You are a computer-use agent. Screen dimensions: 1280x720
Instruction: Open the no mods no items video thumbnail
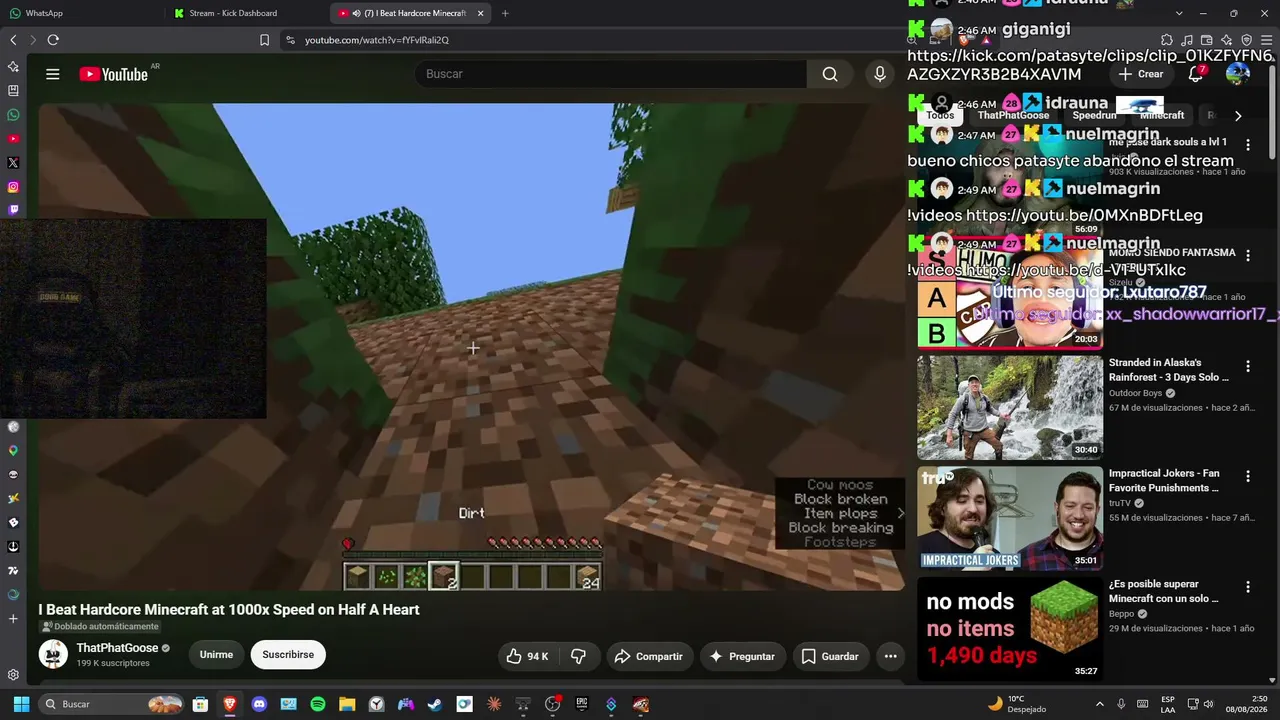tap(1010, 629)
